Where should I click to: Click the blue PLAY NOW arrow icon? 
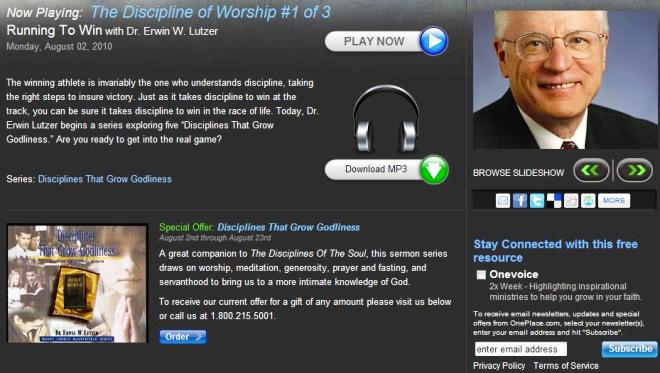[x=434, y=41]
